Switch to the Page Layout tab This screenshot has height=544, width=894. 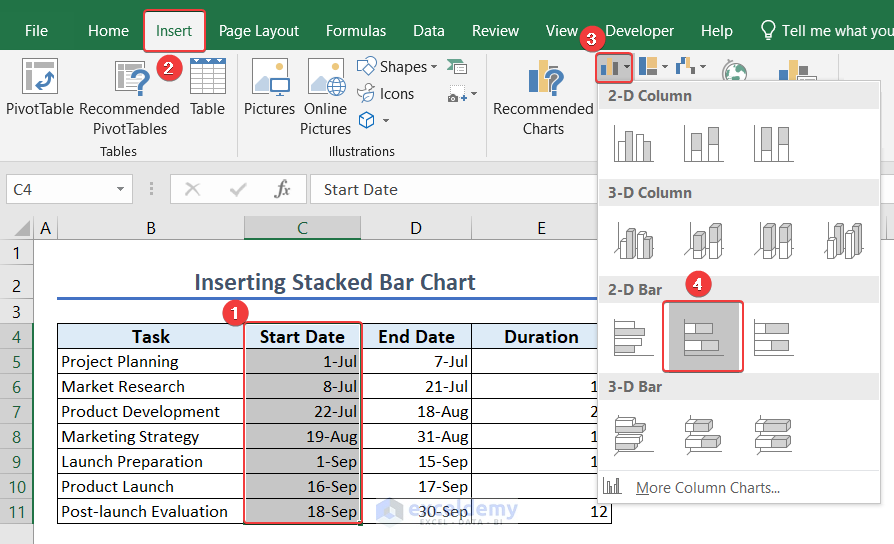click(x=259, y=31)
